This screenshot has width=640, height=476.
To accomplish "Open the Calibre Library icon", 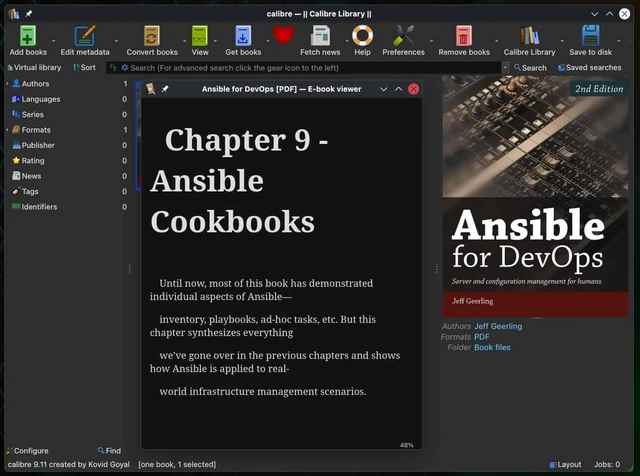I will tap(529, 36).
